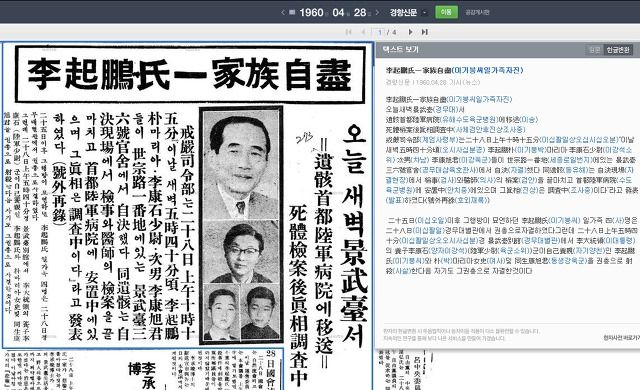
Task: Go to next date with right chevron
Action: 378,13
